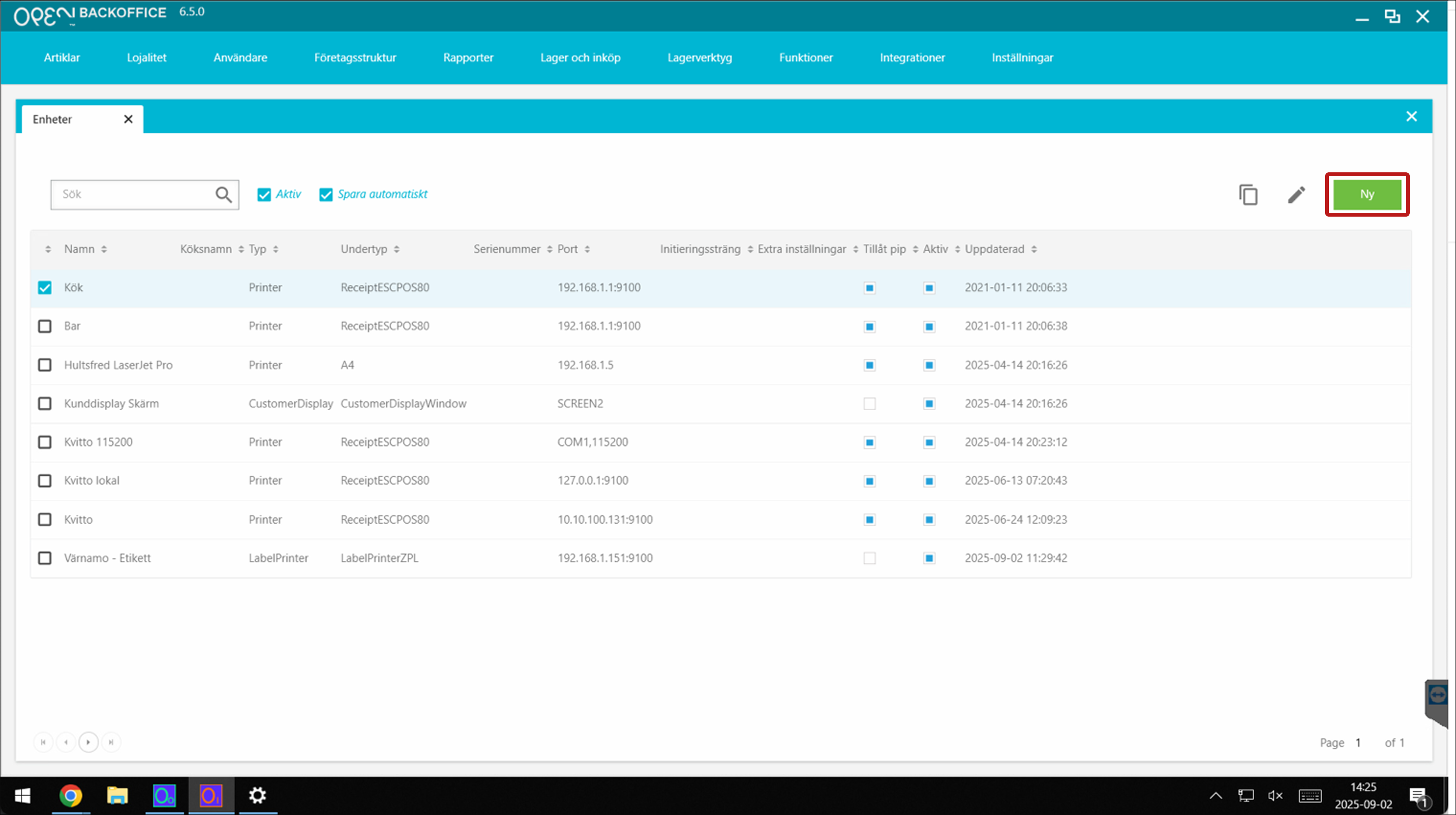Select the Hultsfred LaserJet Pro row checkbox
The height and width of the screenshot is (815, 1456).
(x=45, y=365)
